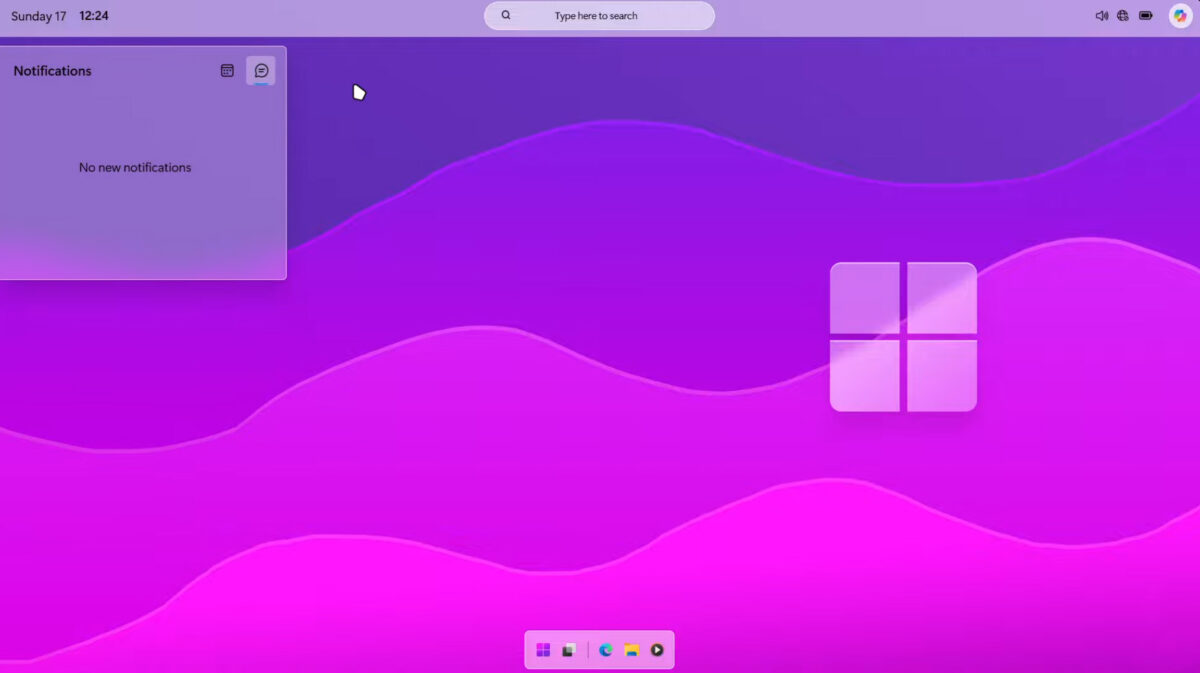This screenshot has height=673, width=1200.
Task: Open the network globe icon
Action: pyautogui.click(x=1123, y=15)
